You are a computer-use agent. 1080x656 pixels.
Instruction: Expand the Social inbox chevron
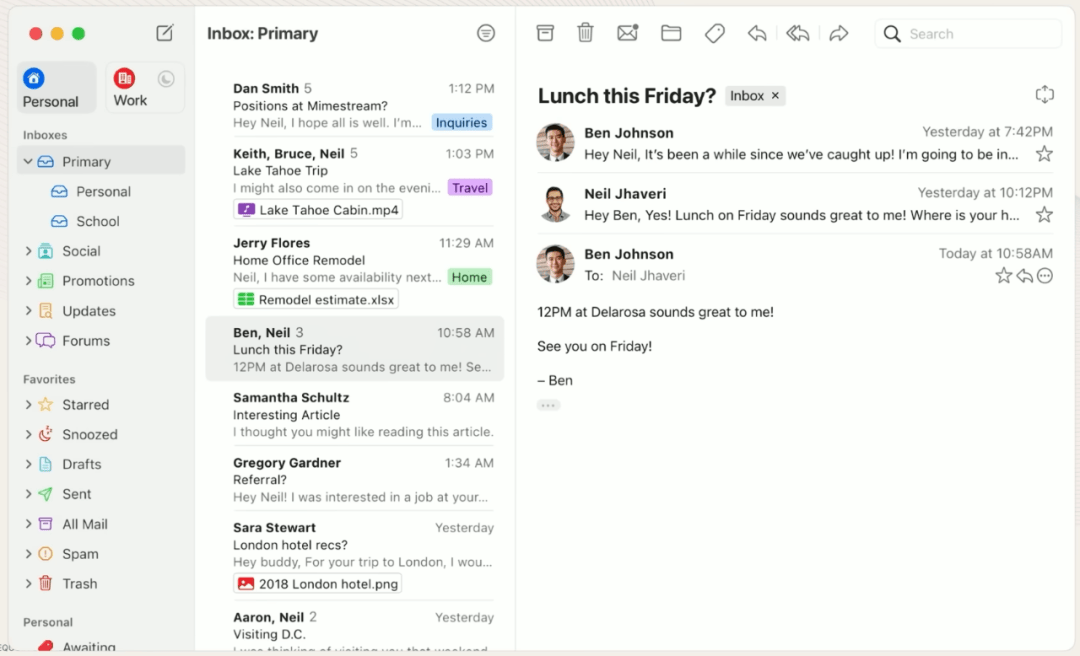tap(28, 251)
